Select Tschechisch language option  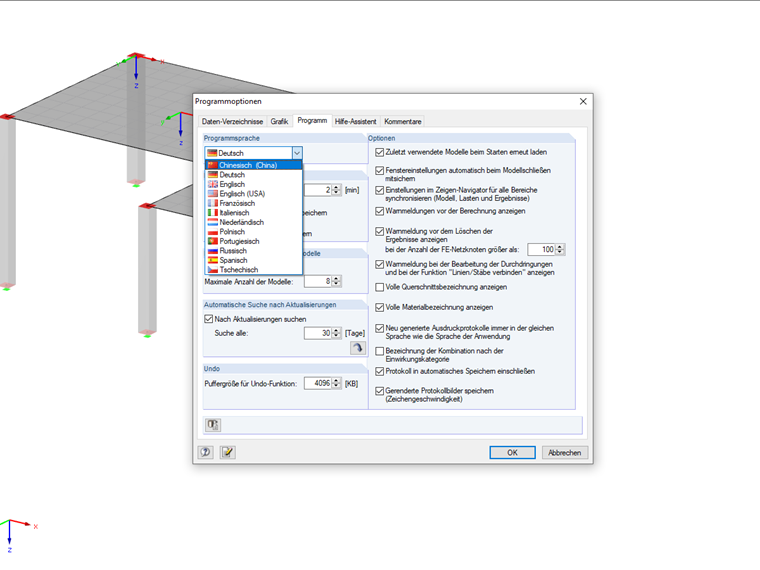253,269
